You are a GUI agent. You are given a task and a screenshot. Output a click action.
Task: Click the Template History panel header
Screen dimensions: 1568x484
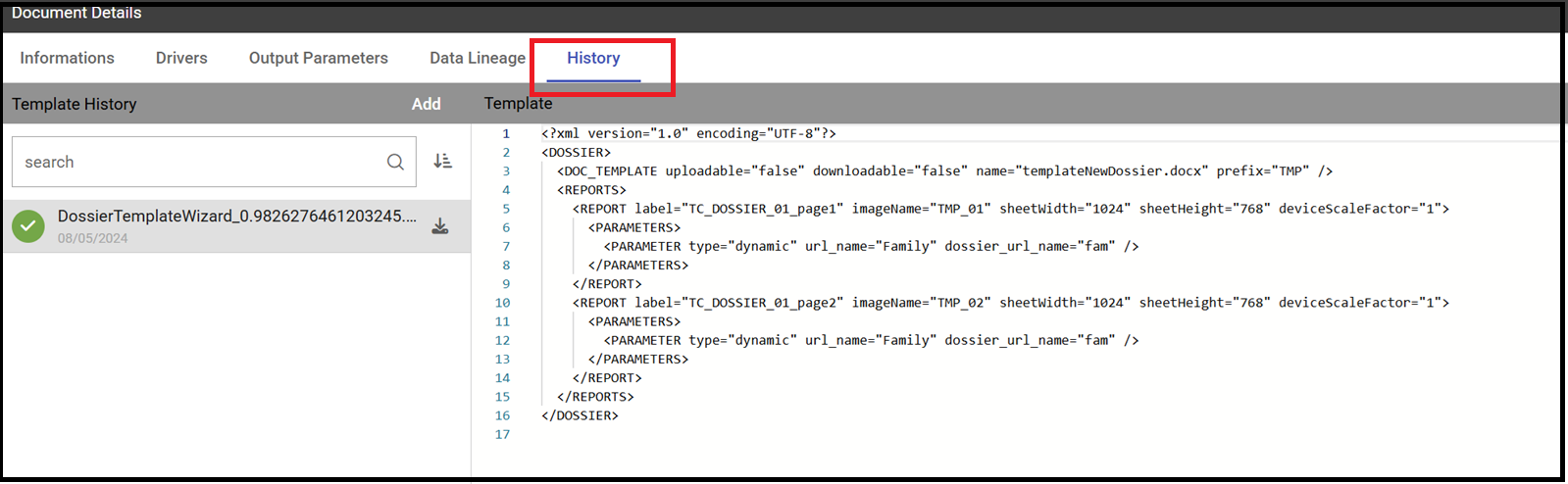coord(75,104)
